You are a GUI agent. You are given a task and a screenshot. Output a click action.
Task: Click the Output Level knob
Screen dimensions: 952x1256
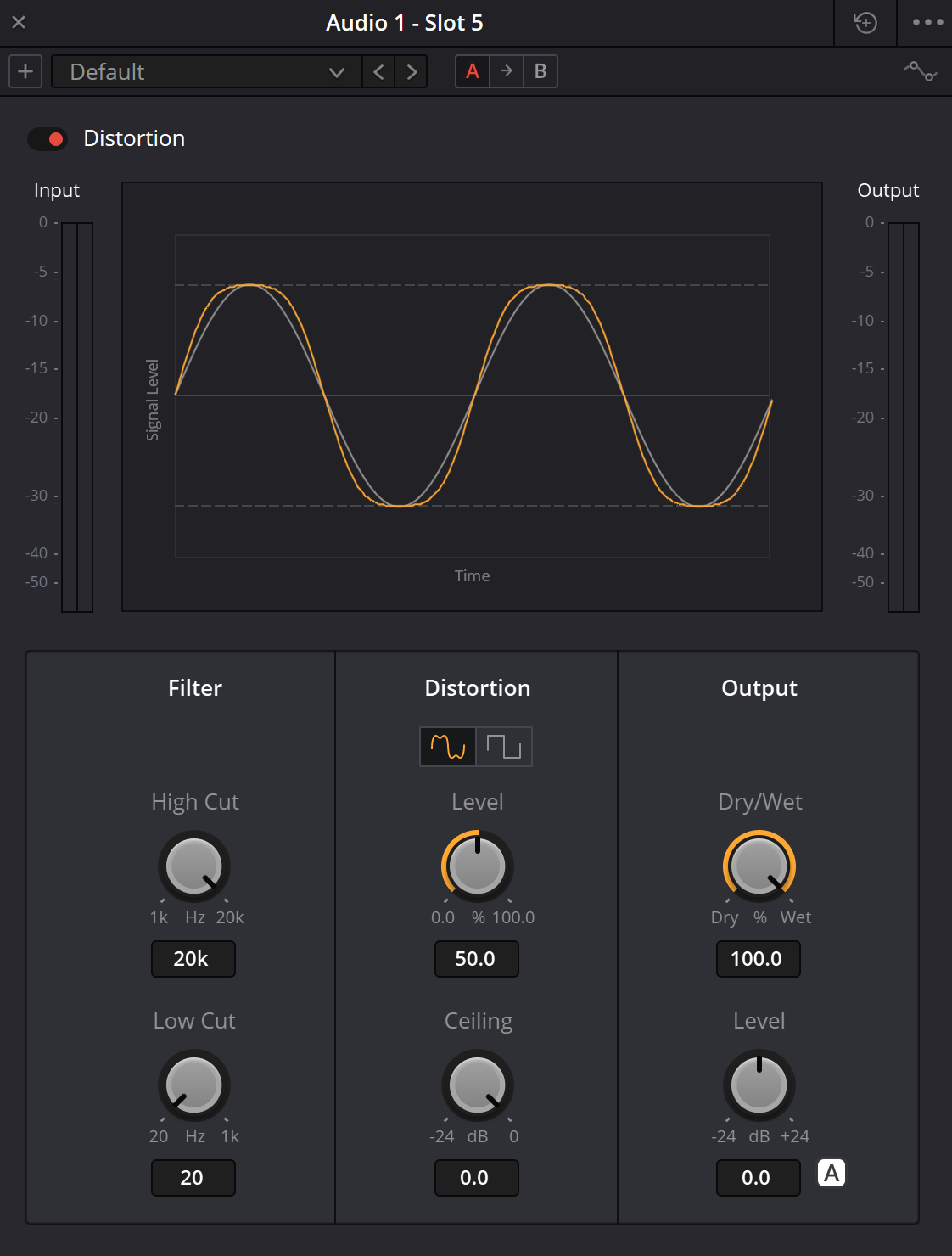[759, 1085]
